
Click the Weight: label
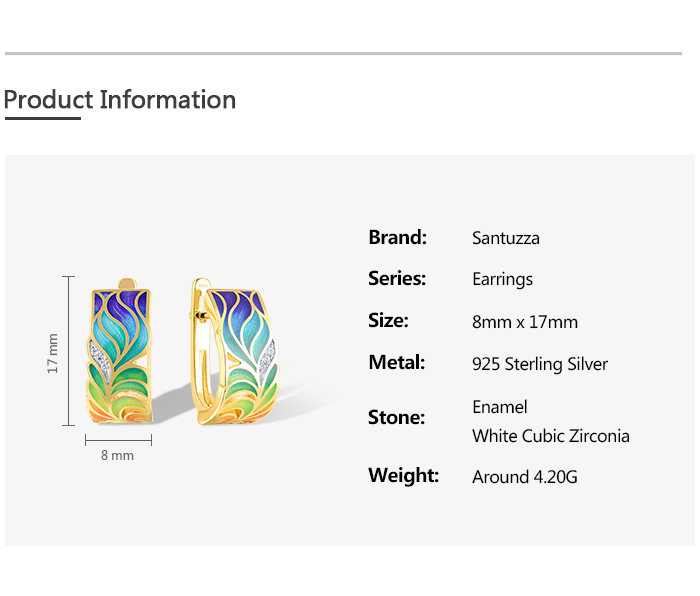pos(403,475)
